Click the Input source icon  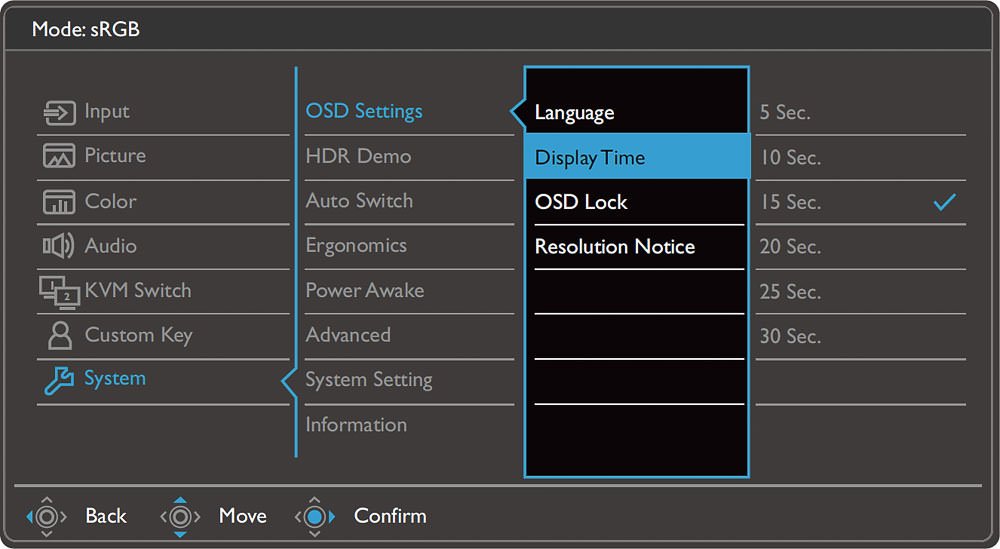tap(59, 113)
